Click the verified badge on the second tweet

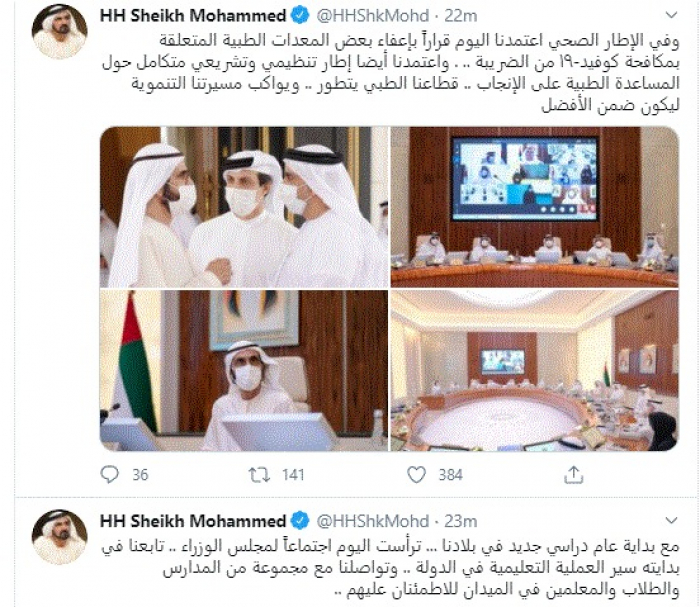click(x=300, y=521)
